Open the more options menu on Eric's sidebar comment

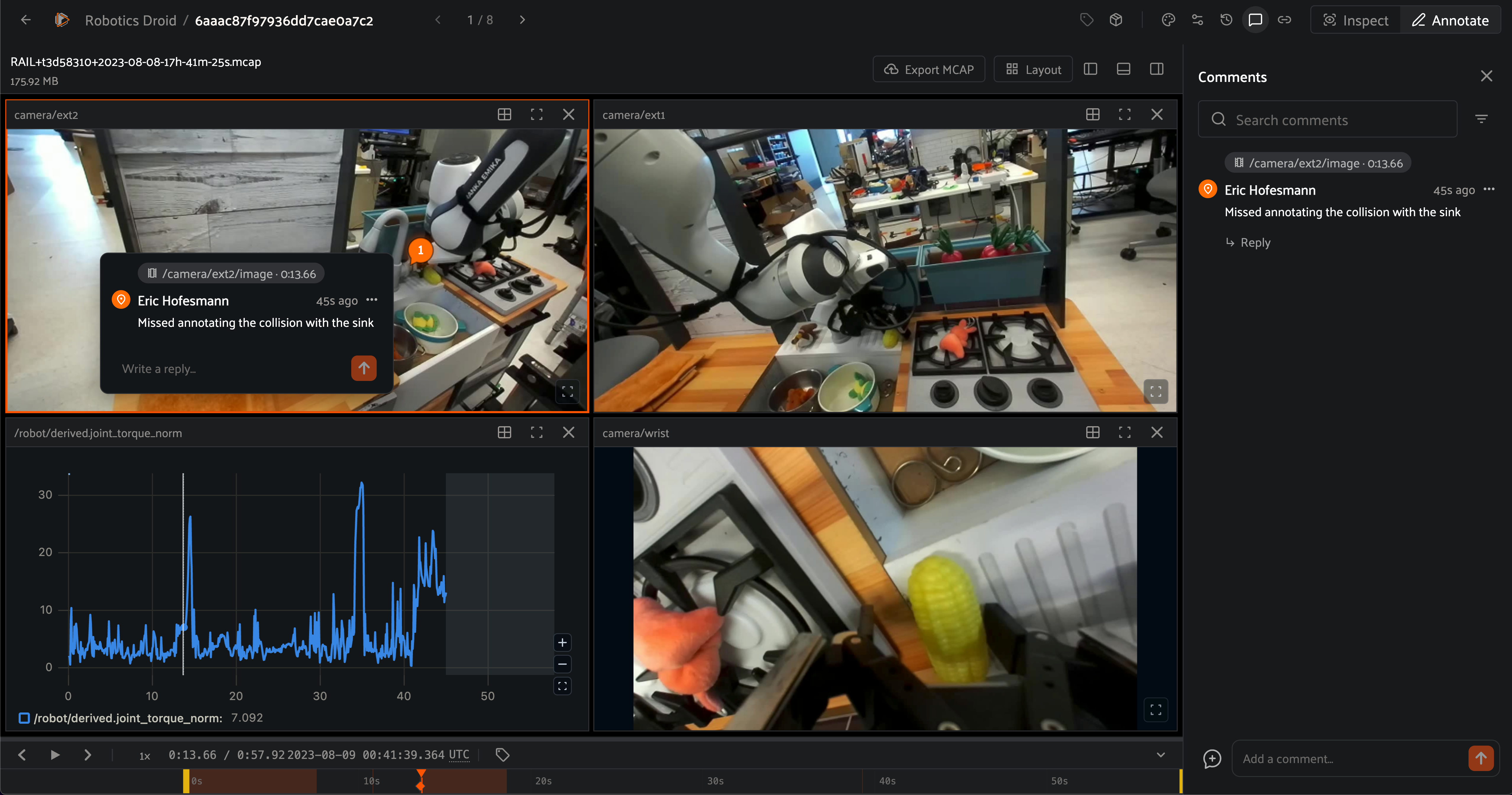tap(1489, 189)
